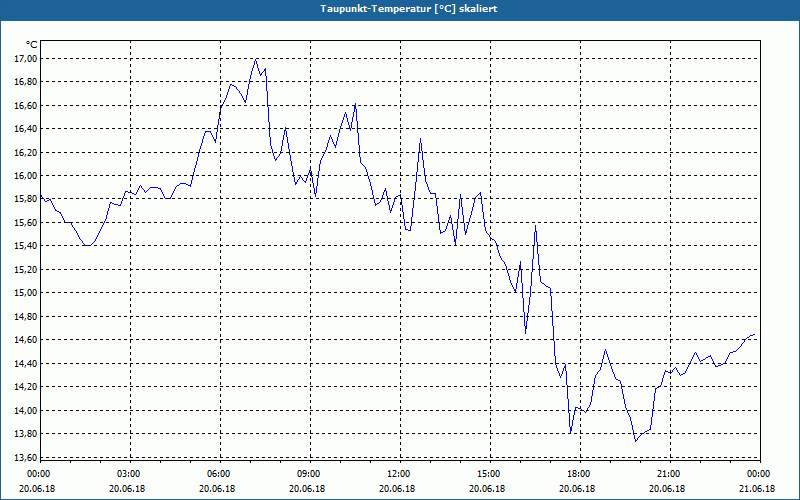Select the 18:00 time label

[x=579, y=474]
